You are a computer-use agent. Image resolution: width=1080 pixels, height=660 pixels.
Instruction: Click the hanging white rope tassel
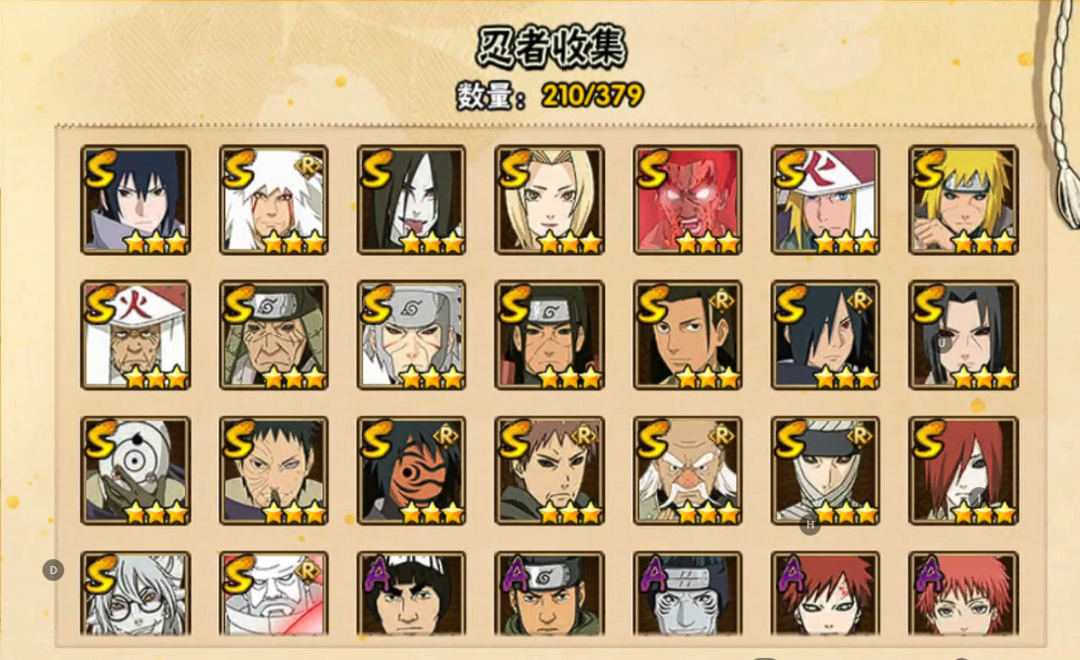pos(1061,114)
